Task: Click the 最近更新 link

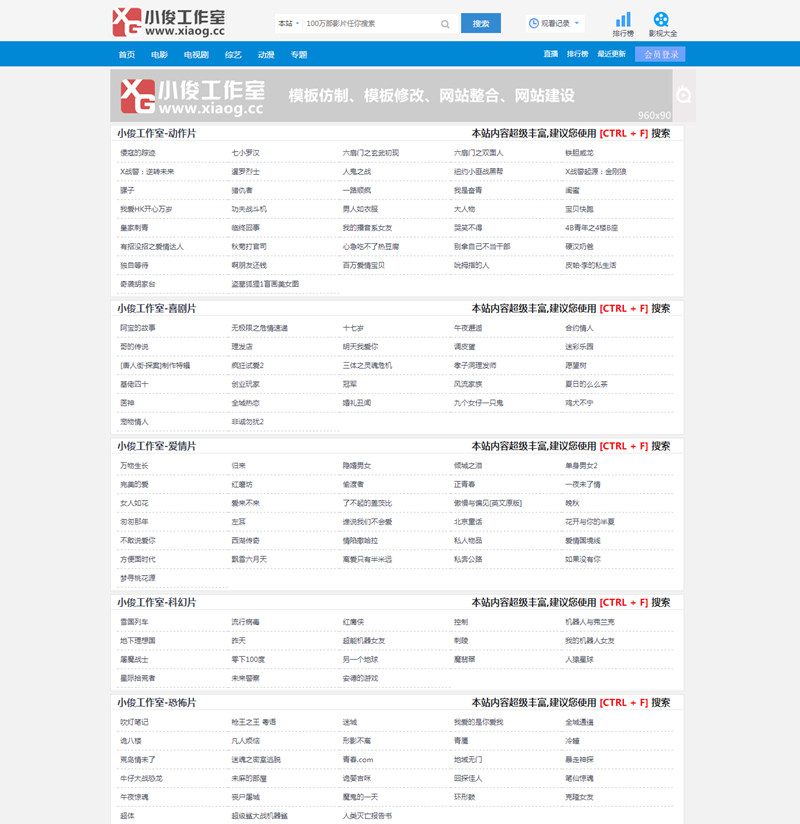Action: tap(611, 54)
